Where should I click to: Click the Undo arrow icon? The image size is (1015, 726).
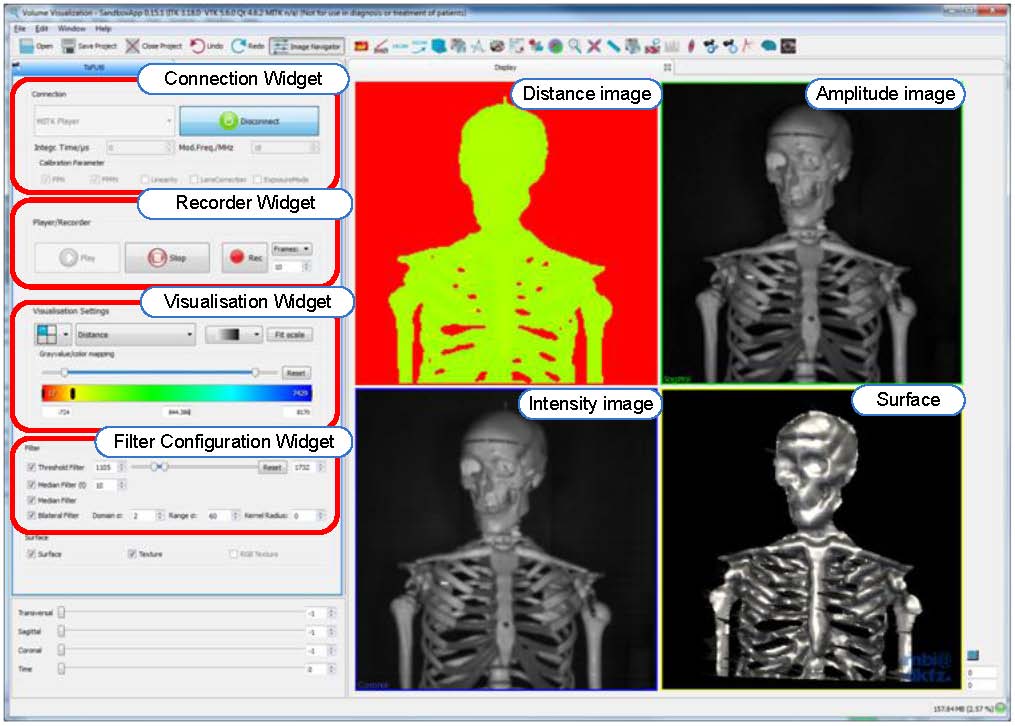pyautogui.click(x=198, y=46)
